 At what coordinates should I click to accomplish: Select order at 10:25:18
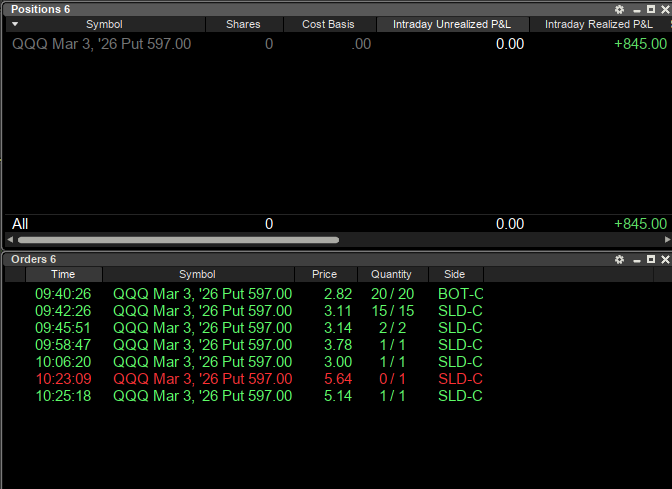coord(259,396)
